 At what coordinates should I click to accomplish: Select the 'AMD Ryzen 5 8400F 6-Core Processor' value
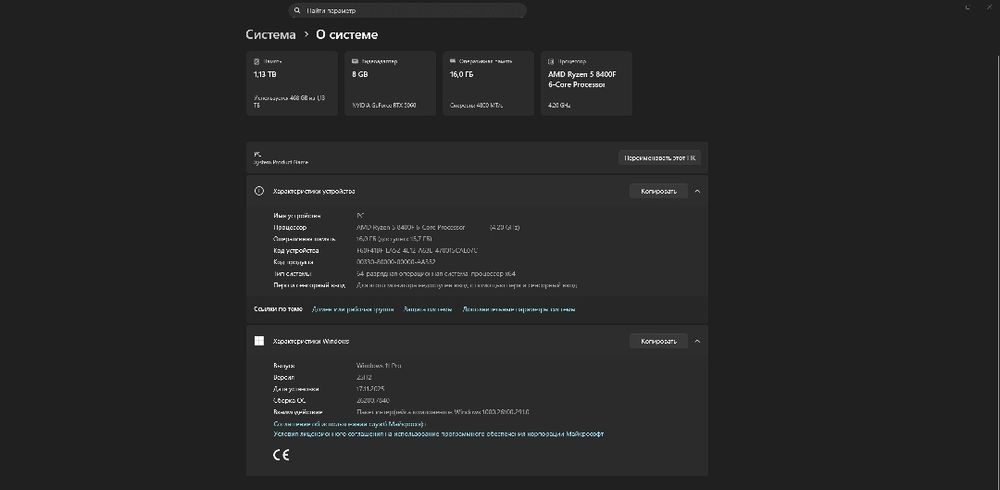pos(411,227)
